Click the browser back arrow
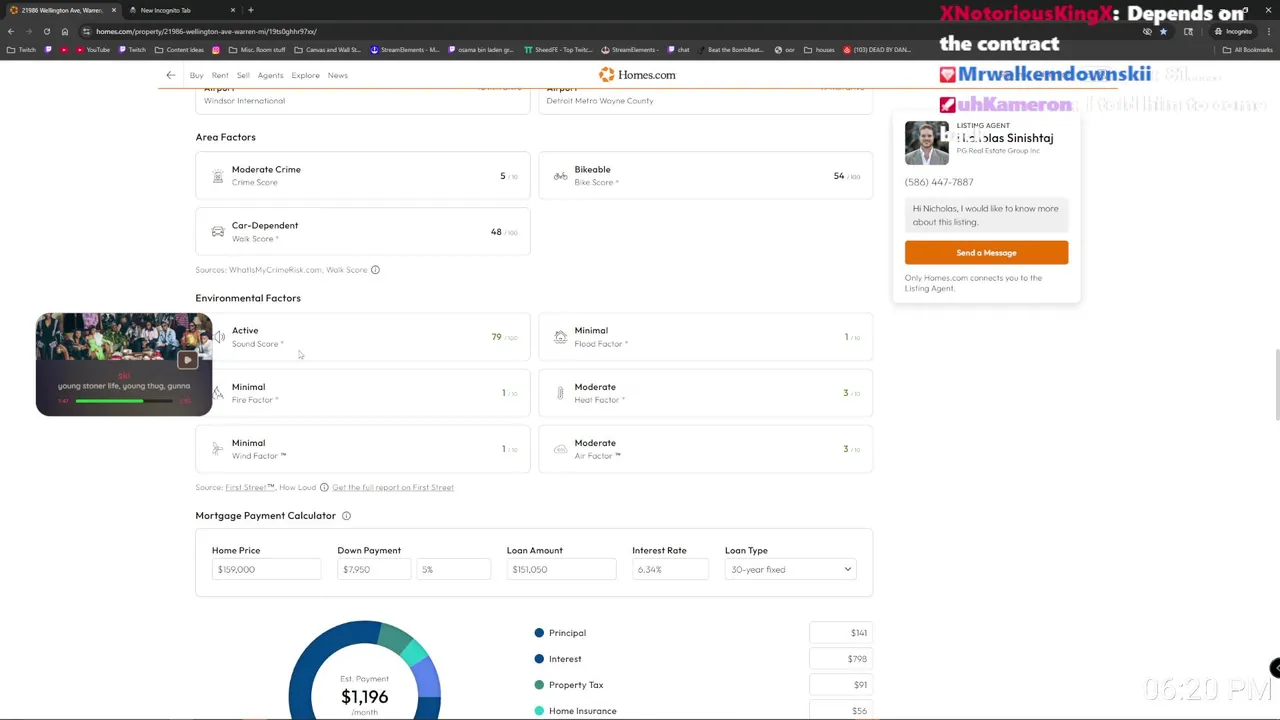1280x720 pixels. click(x=11, y=31)
